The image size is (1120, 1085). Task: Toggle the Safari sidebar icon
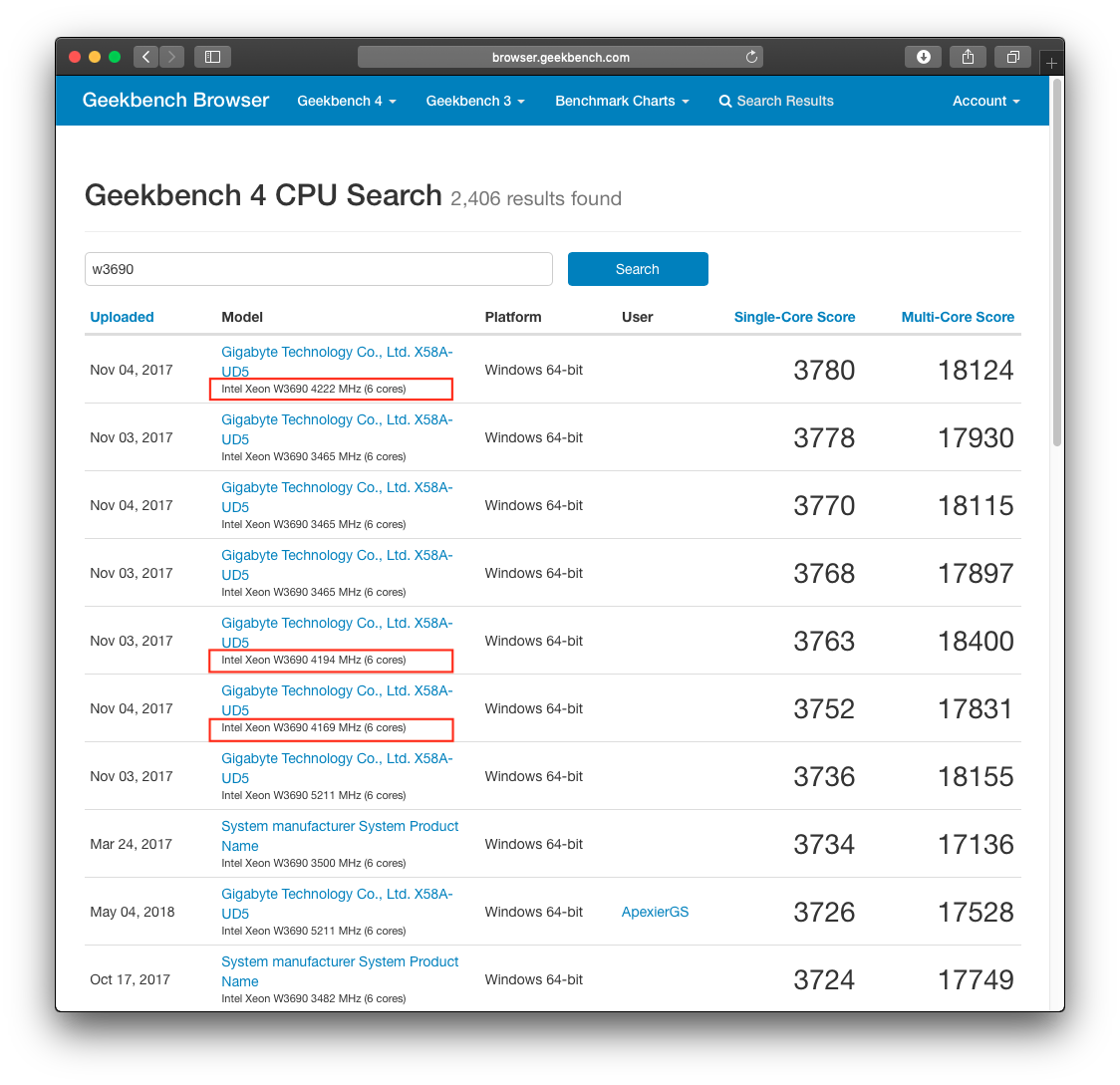(x=212, y=57)
